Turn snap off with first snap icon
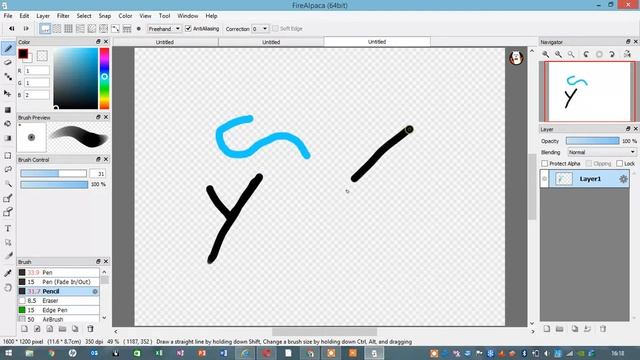The width and height of the screenshot is (640, 360). (x=45, y=29)
